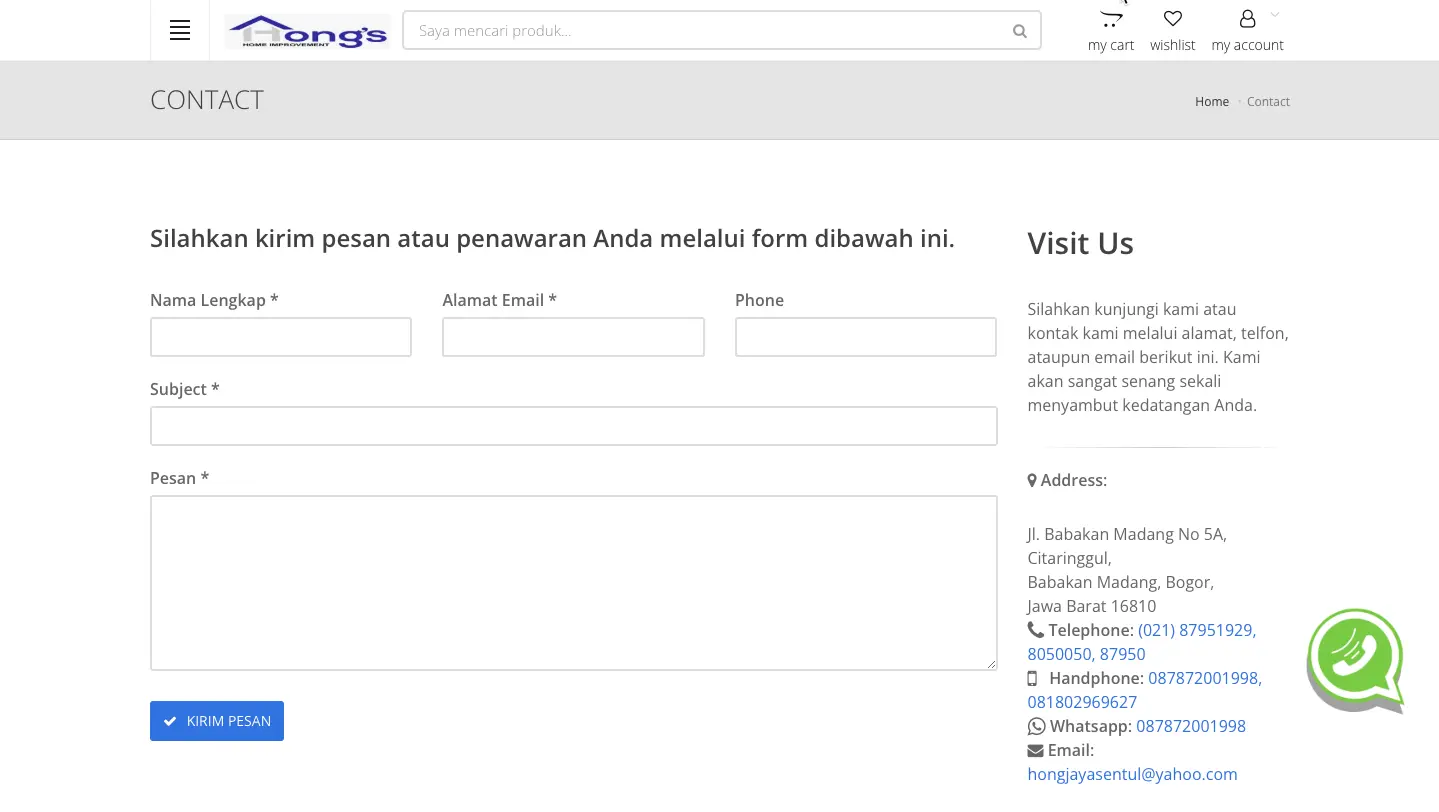The image size is (1439, 812).
Task: Click the product search box
Action: point(705,31)
